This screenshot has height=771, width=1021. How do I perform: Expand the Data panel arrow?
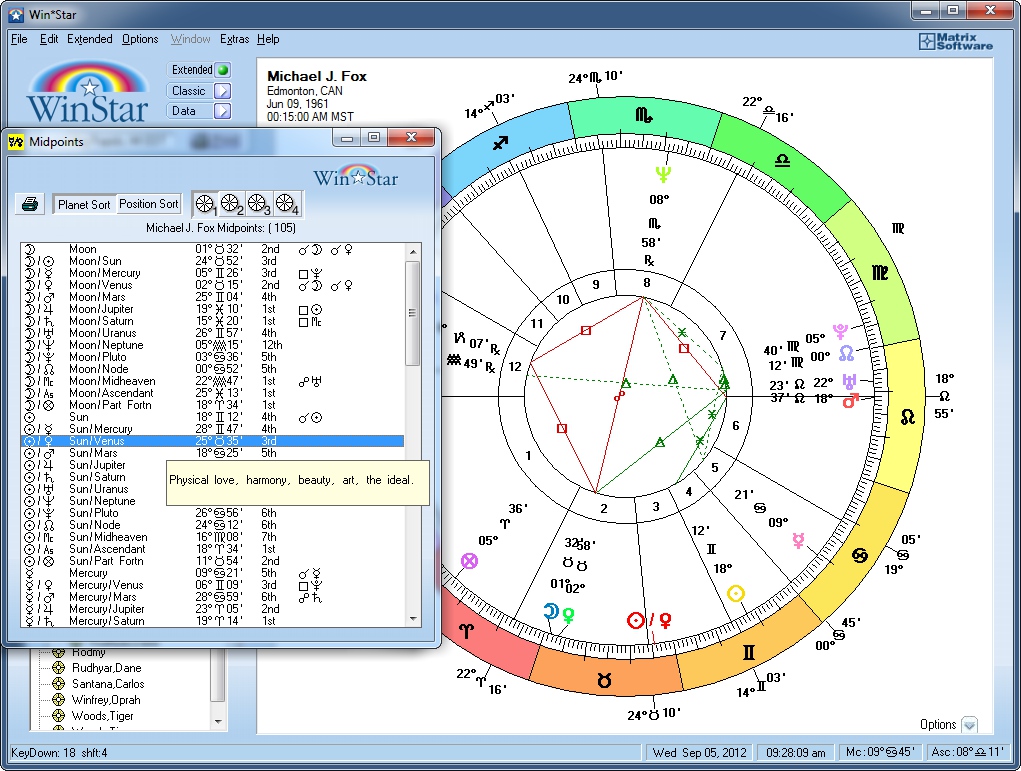coord(223,111)
